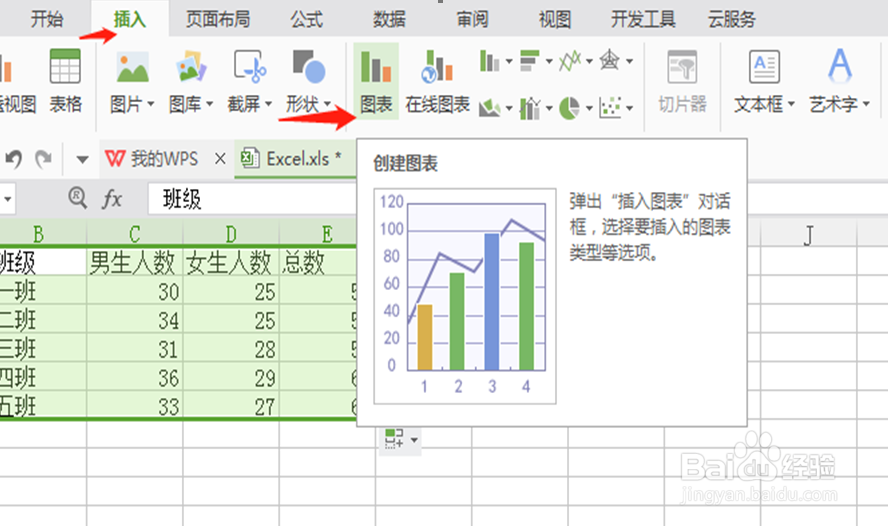This screenshot has height=526, width=888.
Task: Click the chart preview thumbnail in tooltip
Action: [x=465, y=296]
